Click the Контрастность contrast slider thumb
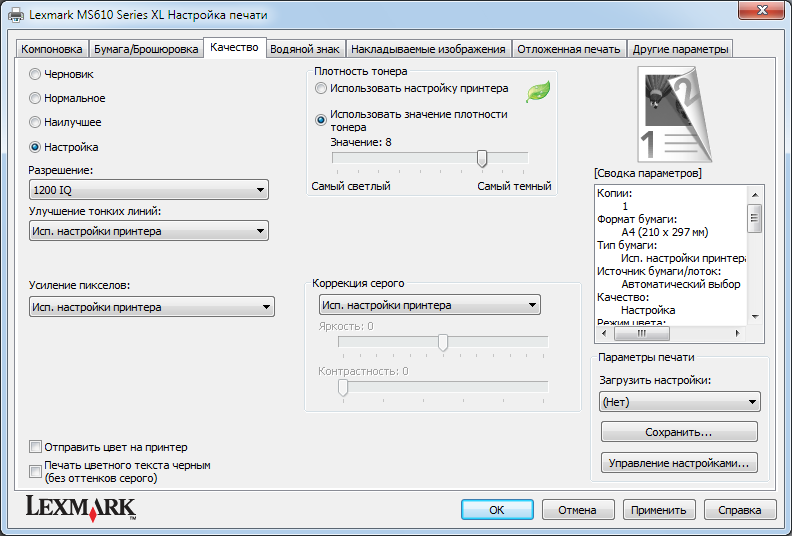 343,387
